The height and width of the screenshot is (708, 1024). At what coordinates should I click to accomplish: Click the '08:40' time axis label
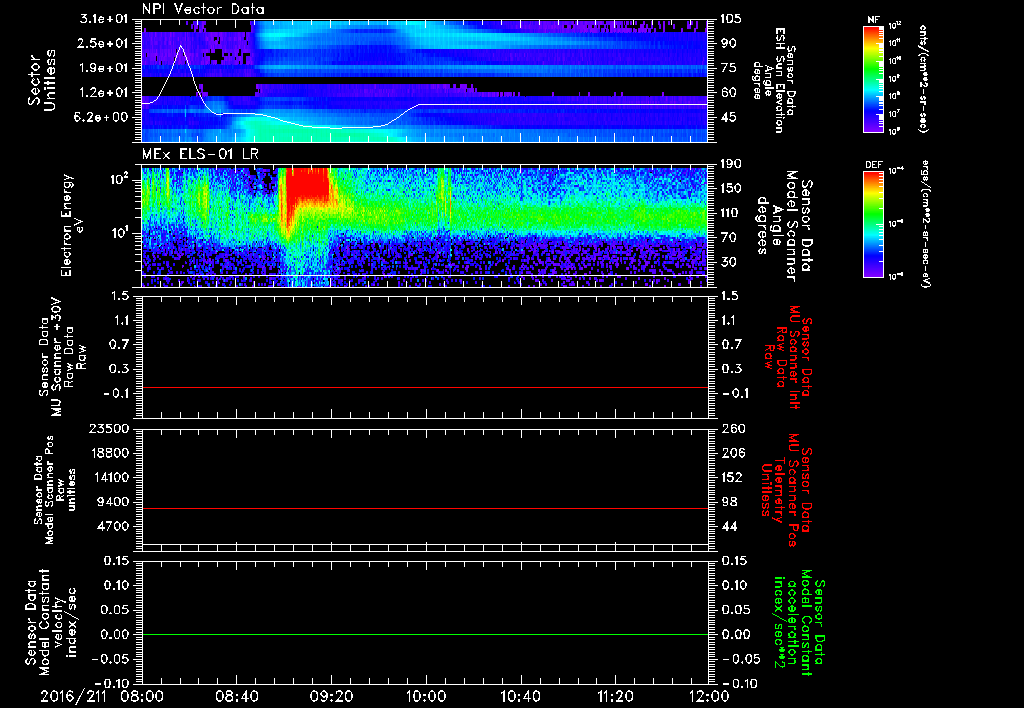(x=236, y=696)
